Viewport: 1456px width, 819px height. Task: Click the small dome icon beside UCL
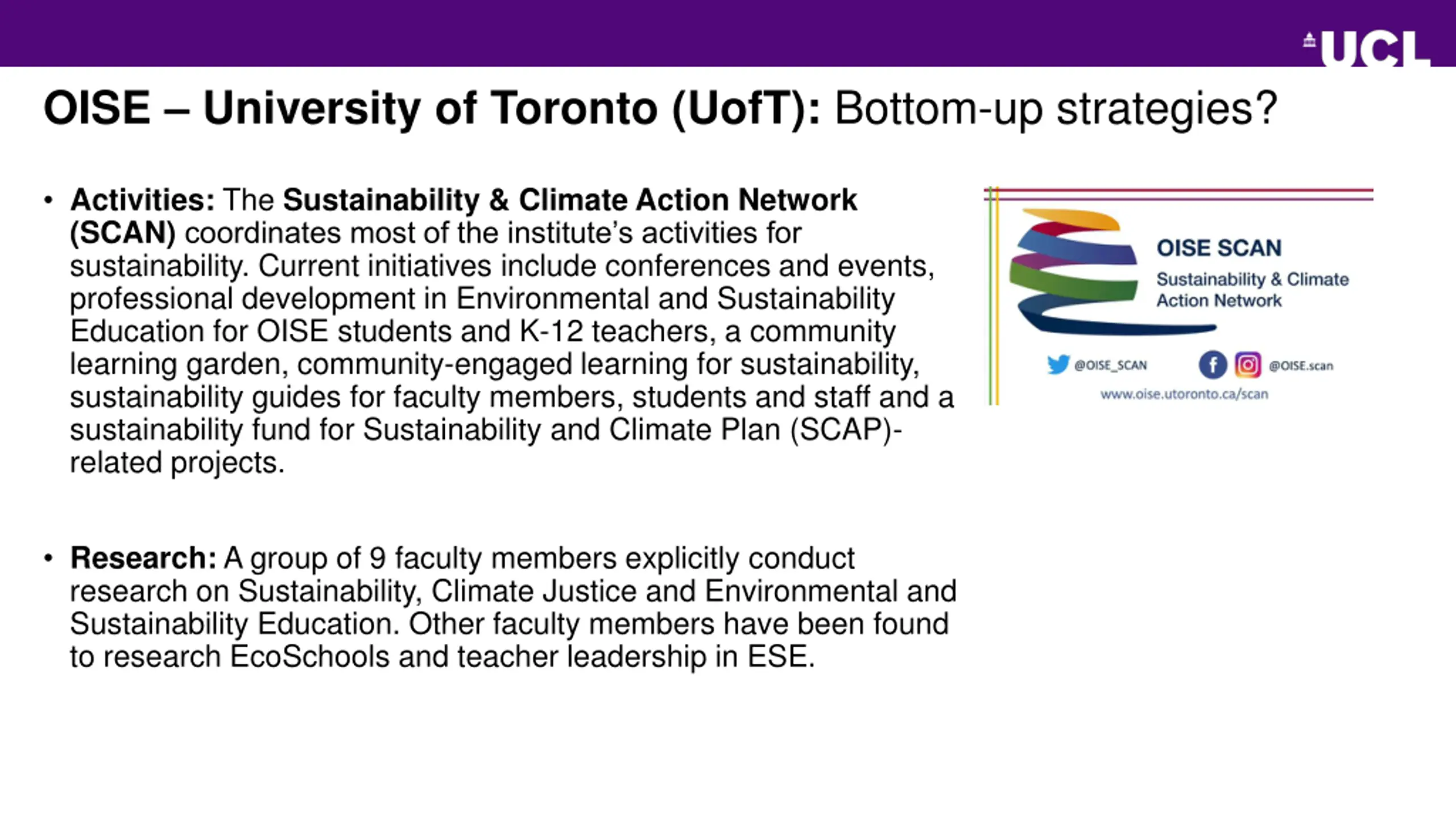1309,40
